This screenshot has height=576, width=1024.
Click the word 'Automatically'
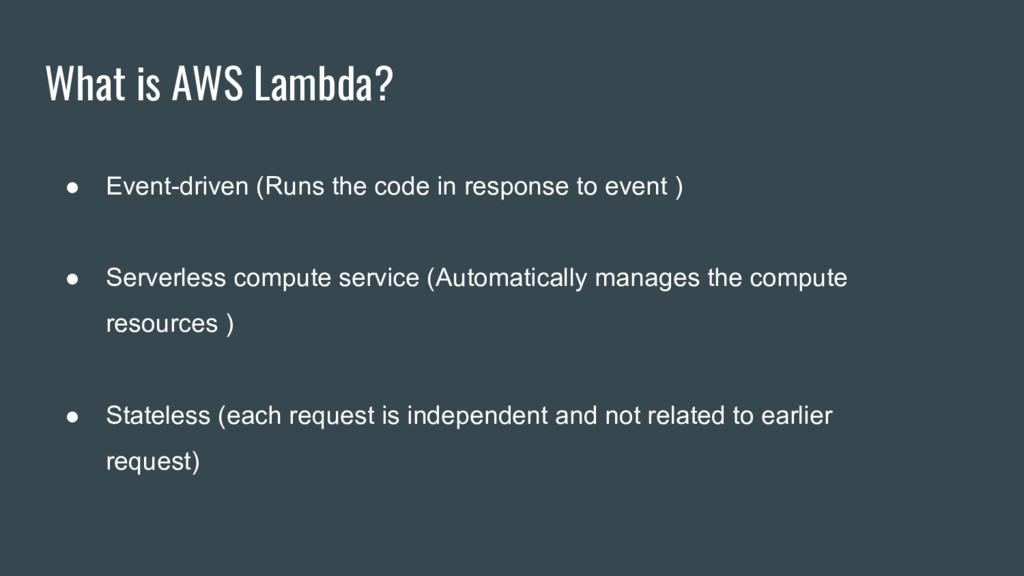tap(511, 278)
